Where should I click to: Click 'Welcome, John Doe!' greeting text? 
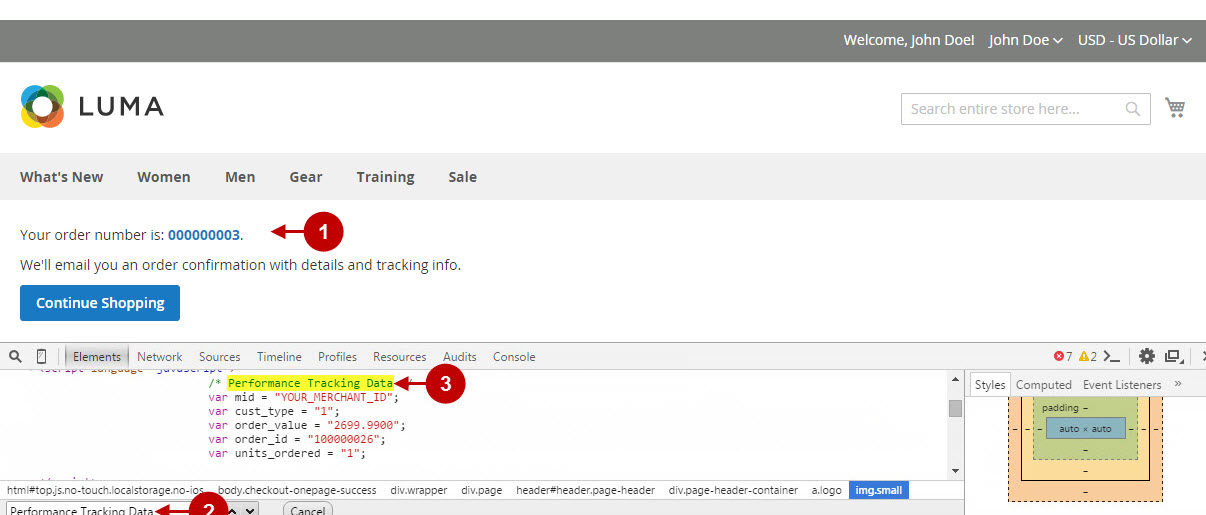click(x=909, y=40)
